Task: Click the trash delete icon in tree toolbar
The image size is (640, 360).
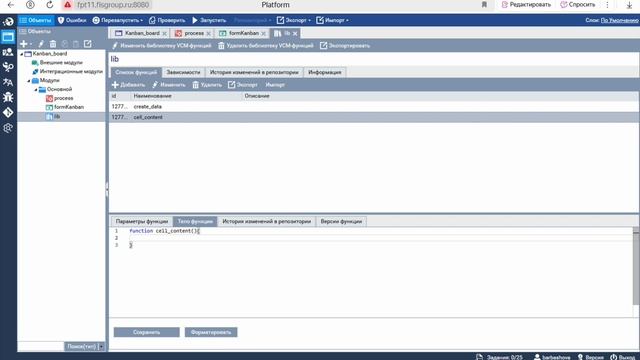Action: click(53, 44)
